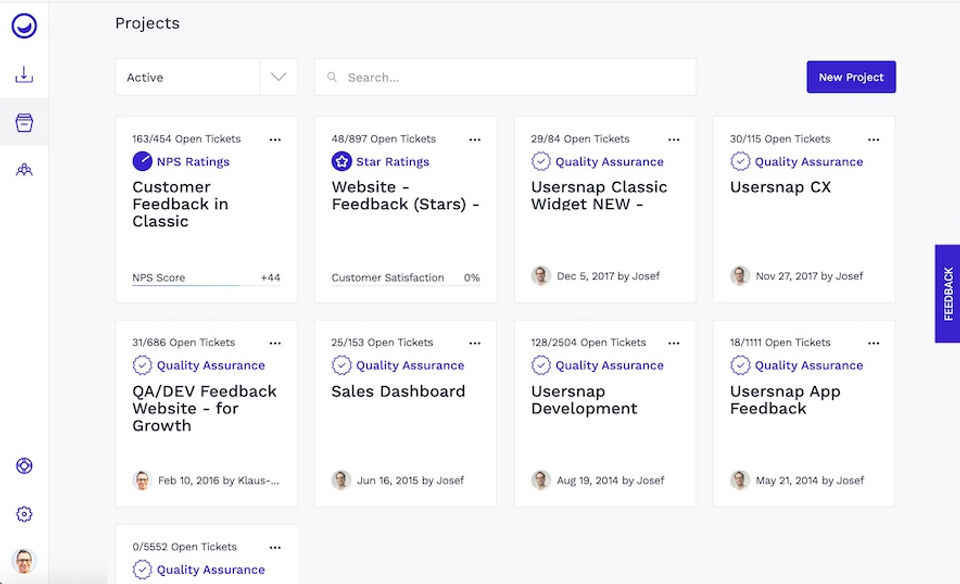The image size is (960, 584).
Task: Click the user avatar in sidebar
Action: pyautogui.click(x=24, y=561)
